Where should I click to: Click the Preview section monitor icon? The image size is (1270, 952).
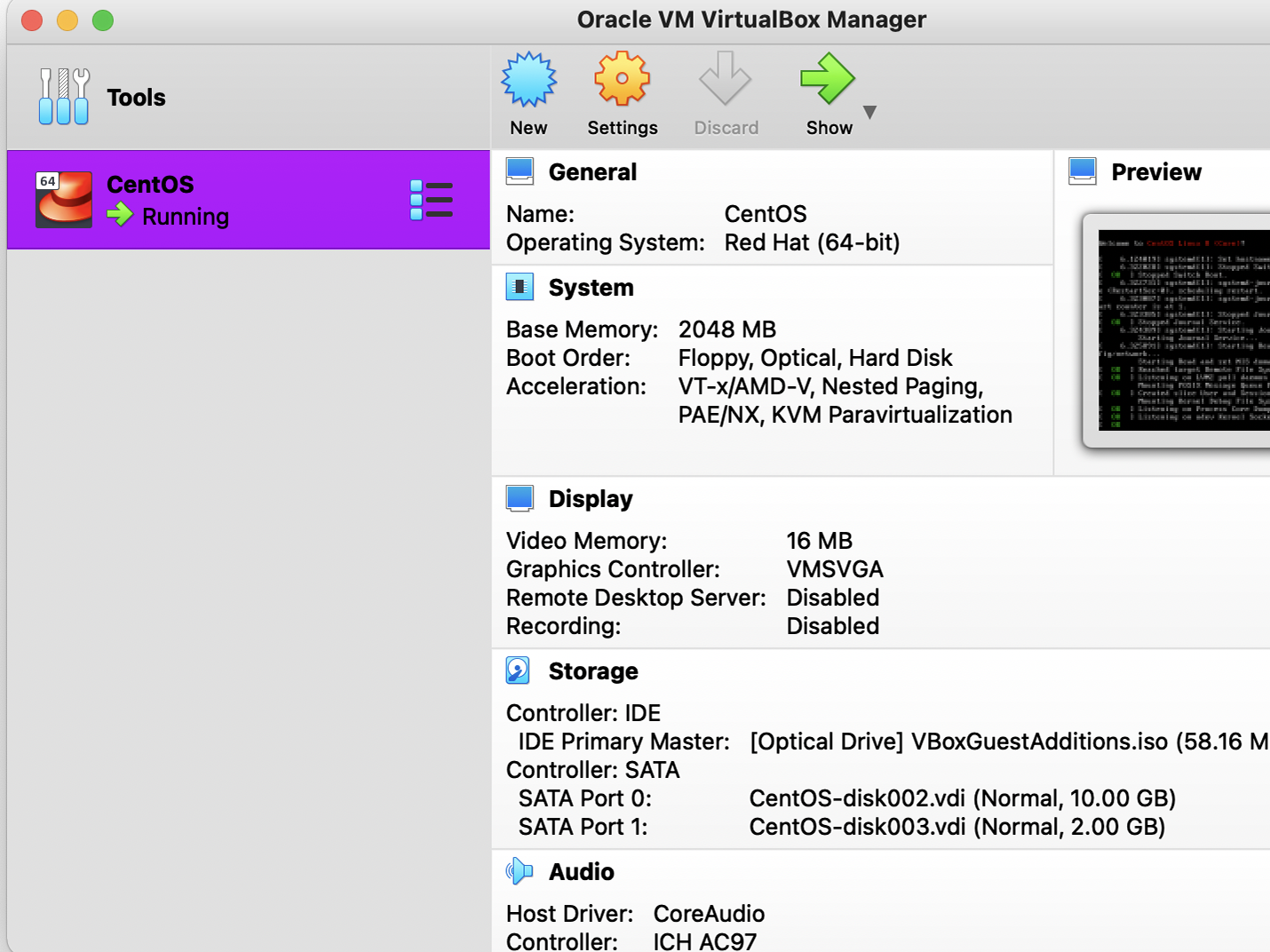point(1083,171)
